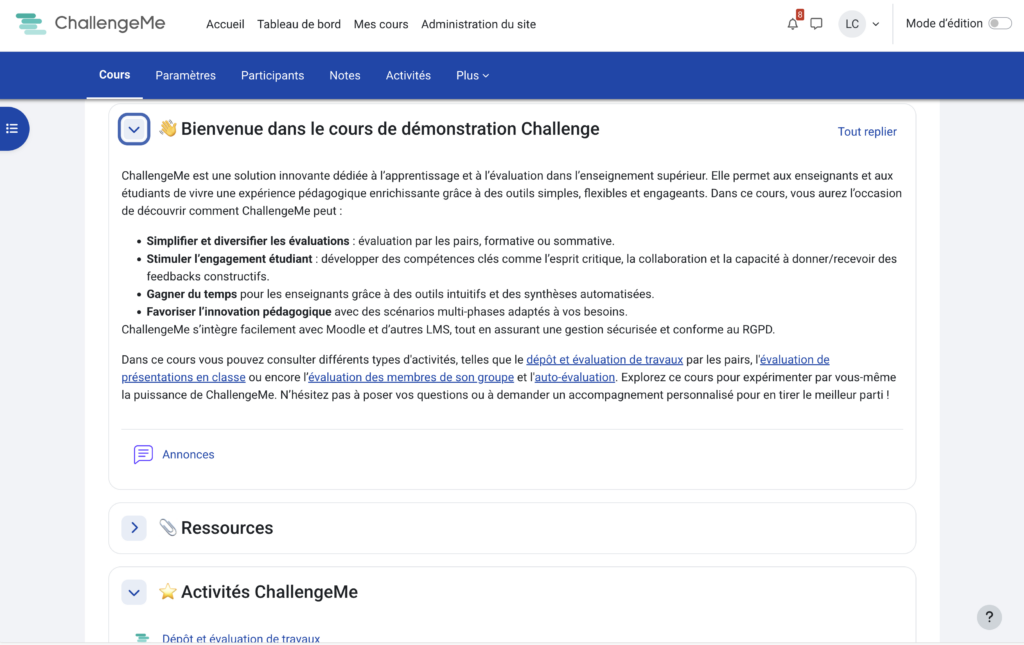Switch to the Participants tab
1024x645 pixels.
pyautogui.click(x=272, y=76)
